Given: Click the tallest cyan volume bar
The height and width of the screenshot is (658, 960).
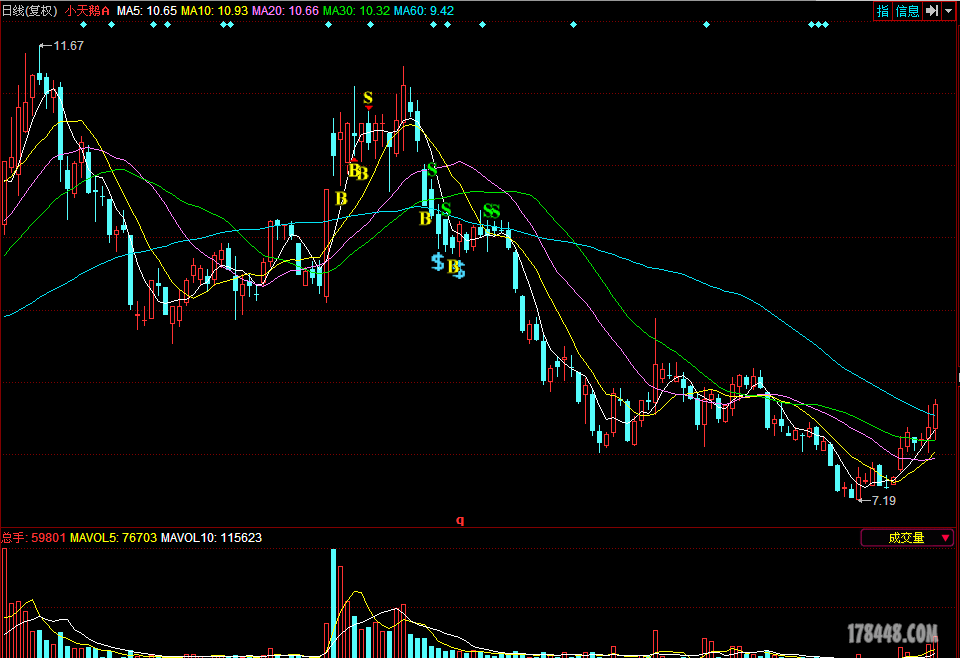Looking at the screenshot, I should click(x=334, y=604).
